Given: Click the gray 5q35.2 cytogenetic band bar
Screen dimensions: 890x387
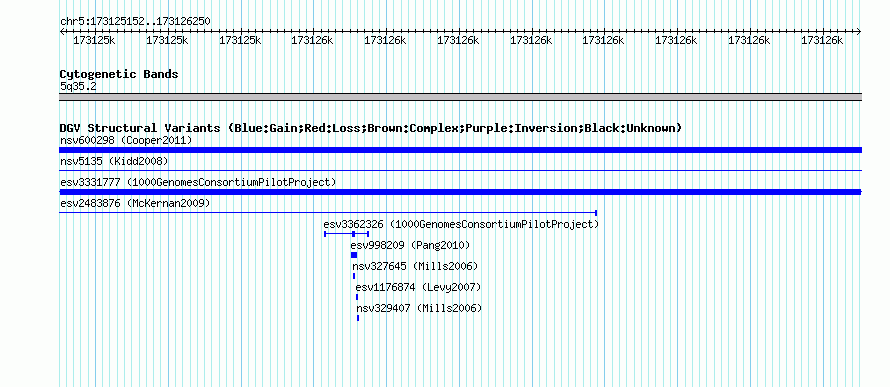Looking at the screenshot, I should (460, 97).
